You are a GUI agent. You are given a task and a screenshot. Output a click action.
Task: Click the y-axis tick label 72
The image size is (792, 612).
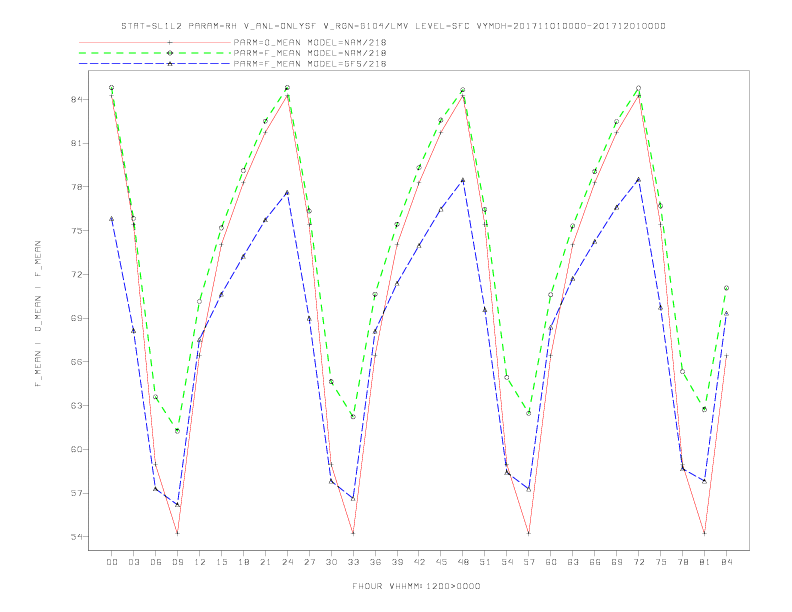coord(76,275)
